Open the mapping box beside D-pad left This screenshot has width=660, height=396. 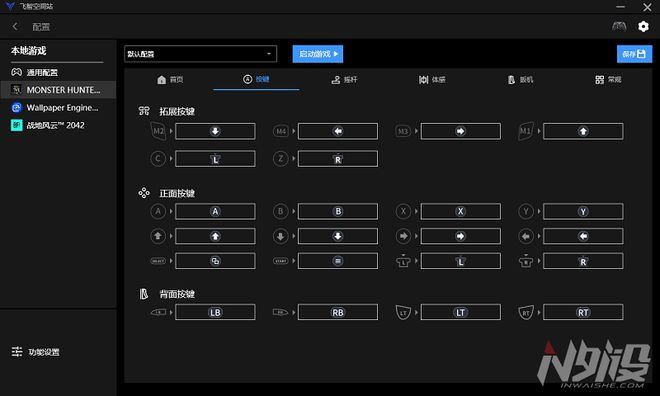click(x=583, y=236)
